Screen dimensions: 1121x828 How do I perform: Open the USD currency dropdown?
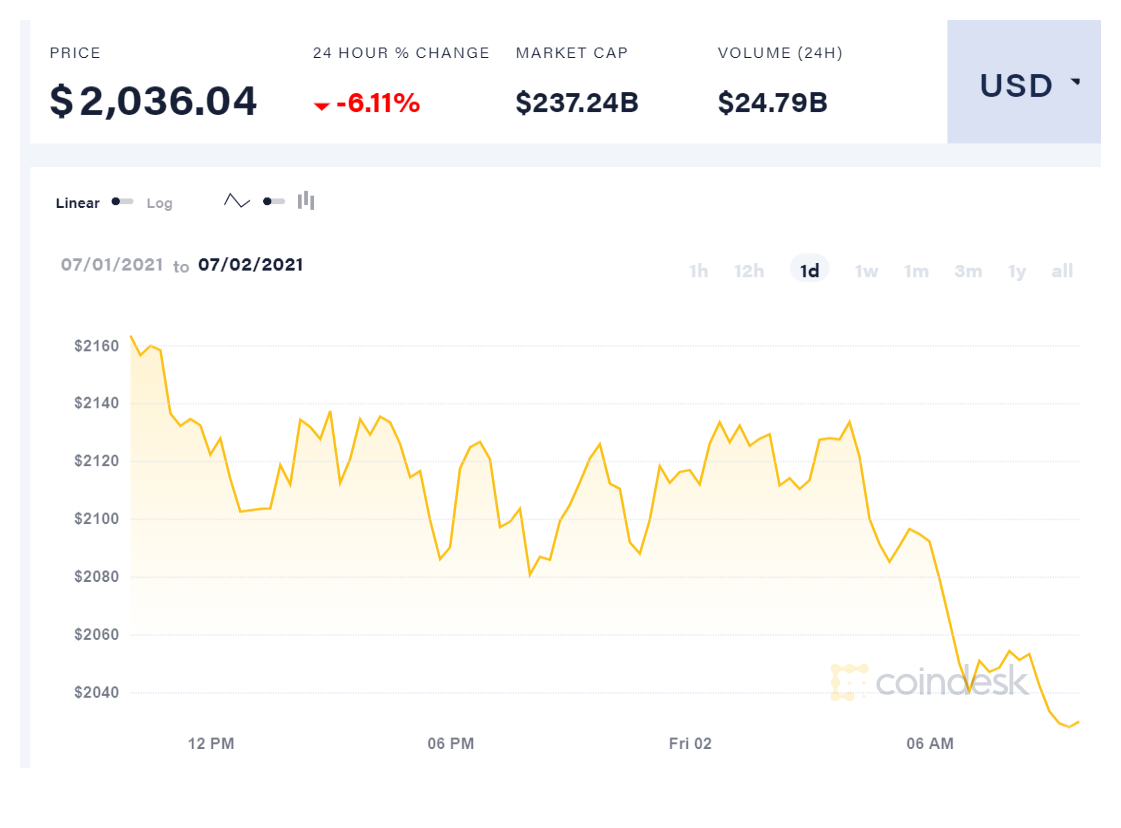tap(1023, 86)
